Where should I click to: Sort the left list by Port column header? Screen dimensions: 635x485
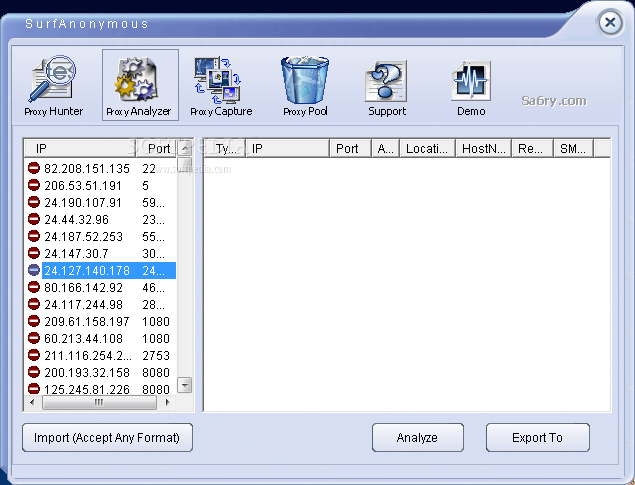(156, 148)
